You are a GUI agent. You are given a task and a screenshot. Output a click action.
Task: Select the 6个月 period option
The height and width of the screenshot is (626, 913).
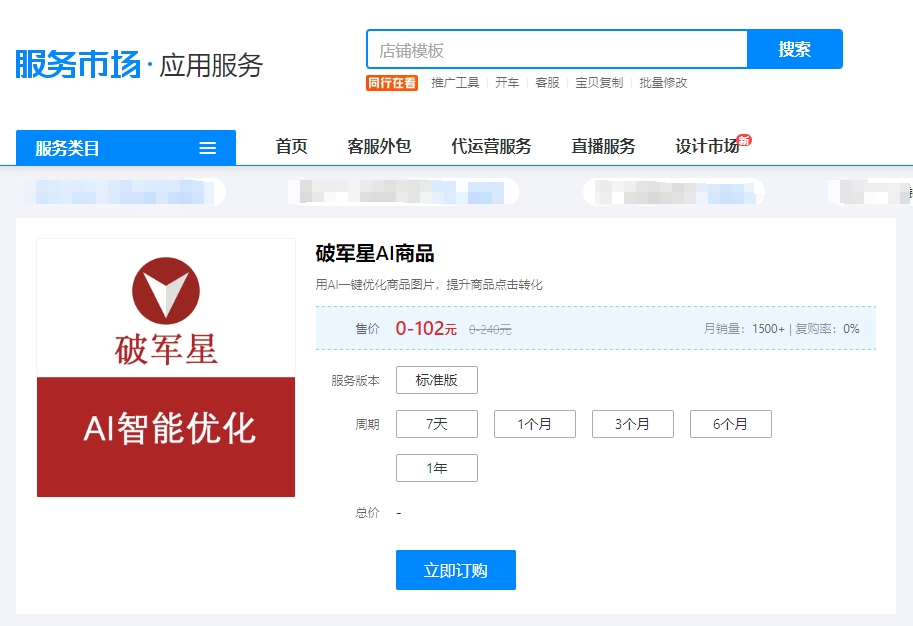click(x=731, y=424)
